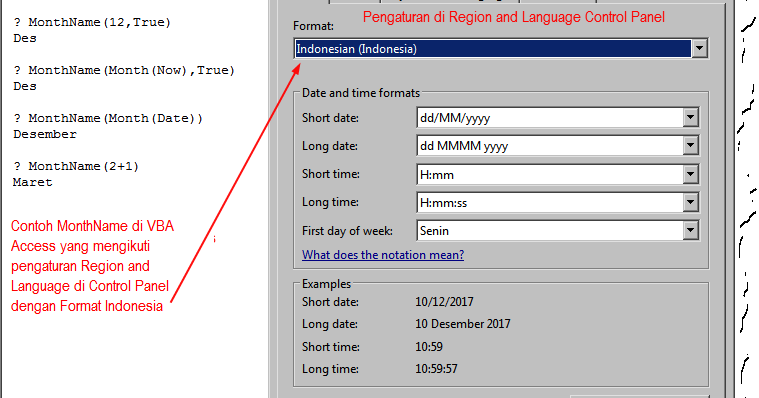Open the Format dropdown arrow
The width and height of the screenshot is (759, 398).
pyautogui.click(x=699, y=48)
